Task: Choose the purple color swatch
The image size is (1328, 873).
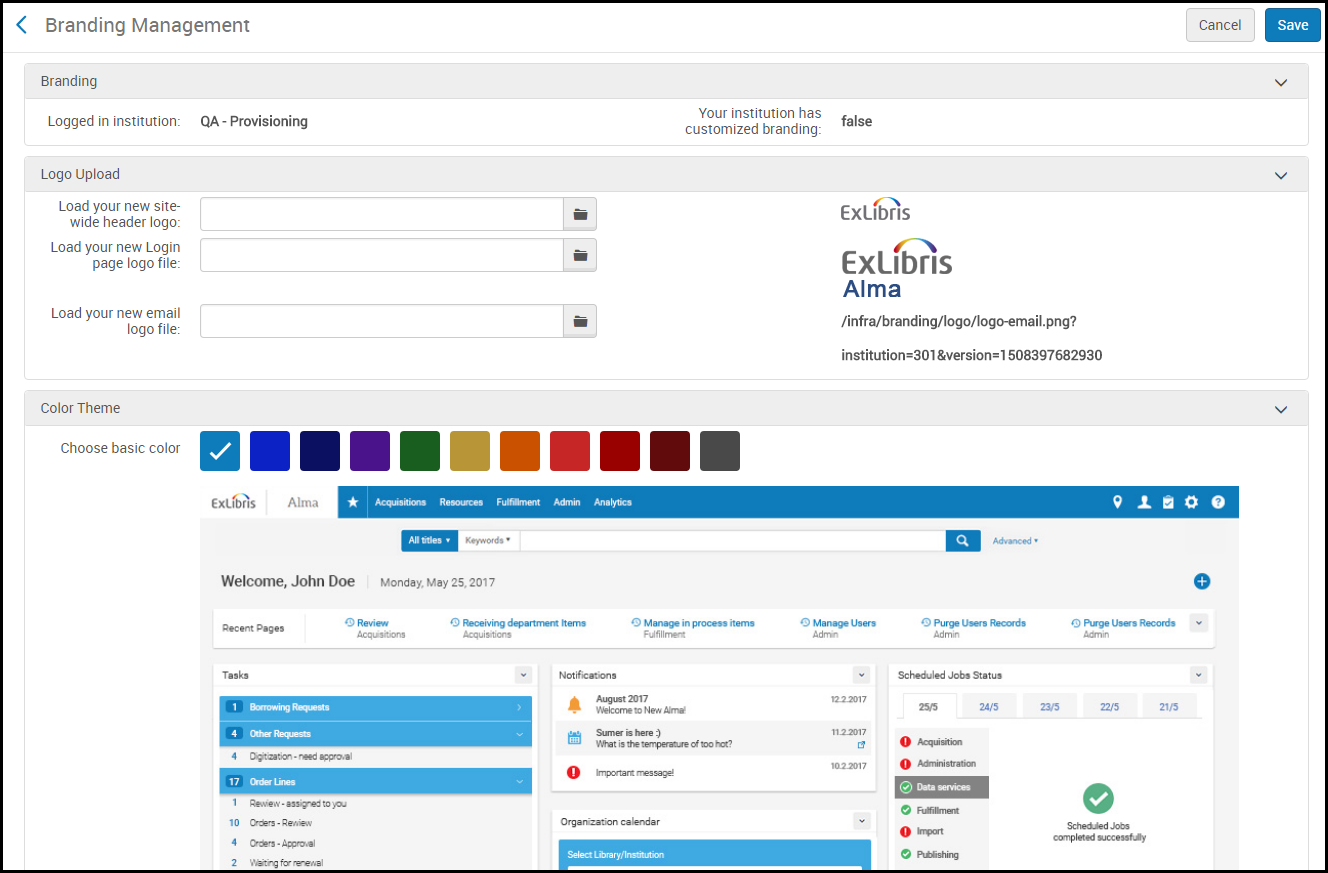Action: (370, 451)
